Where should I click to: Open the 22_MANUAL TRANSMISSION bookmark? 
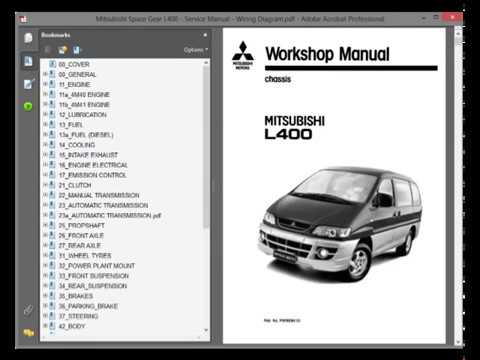99,195
